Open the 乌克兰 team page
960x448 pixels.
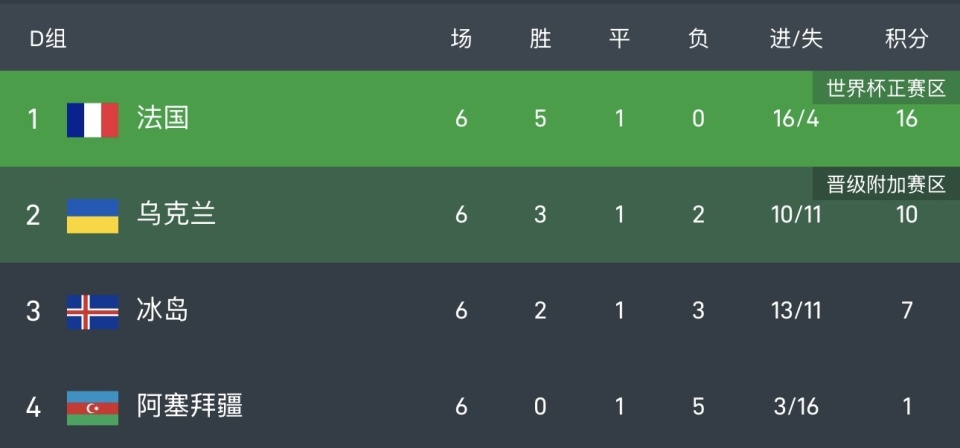[176, 215]
